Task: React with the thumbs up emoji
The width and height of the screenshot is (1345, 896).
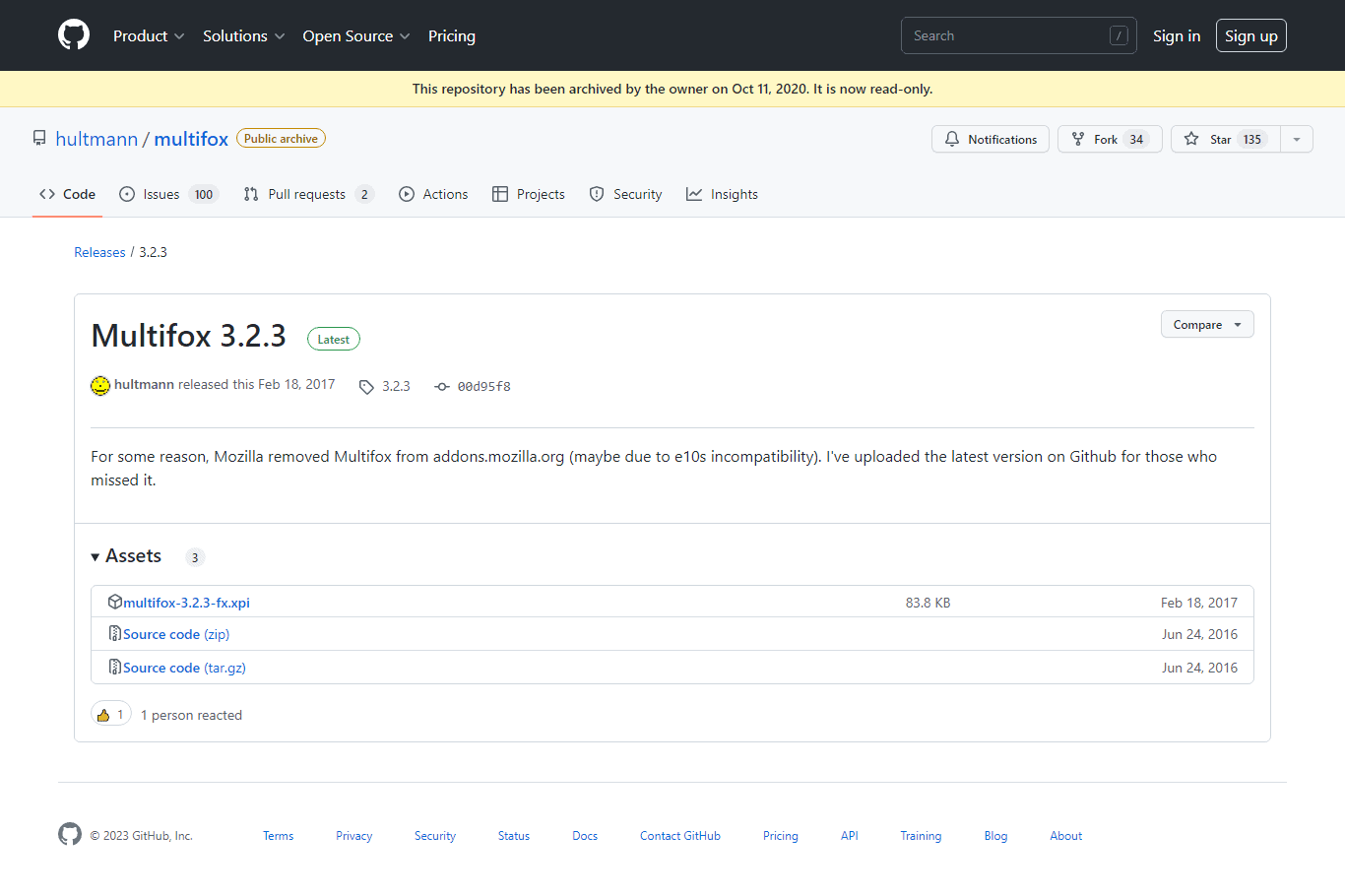Action: [111, 714]
